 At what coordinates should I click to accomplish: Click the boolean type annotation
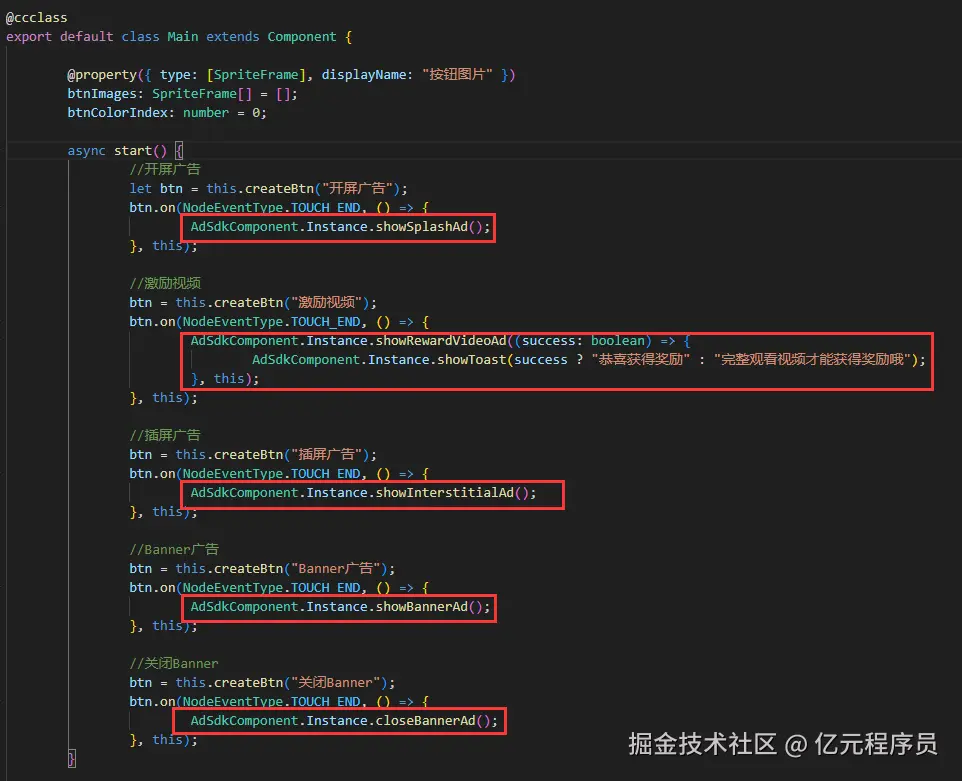pyautogui.click(x=618, y=341)
